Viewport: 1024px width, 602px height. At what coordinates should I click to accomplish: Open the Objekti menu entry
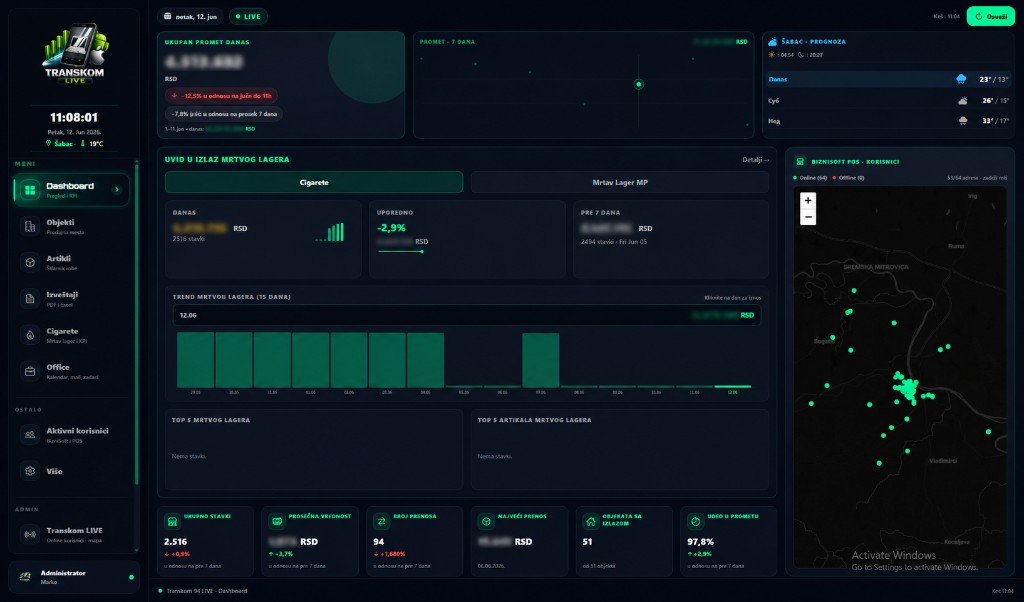[71, 227]
